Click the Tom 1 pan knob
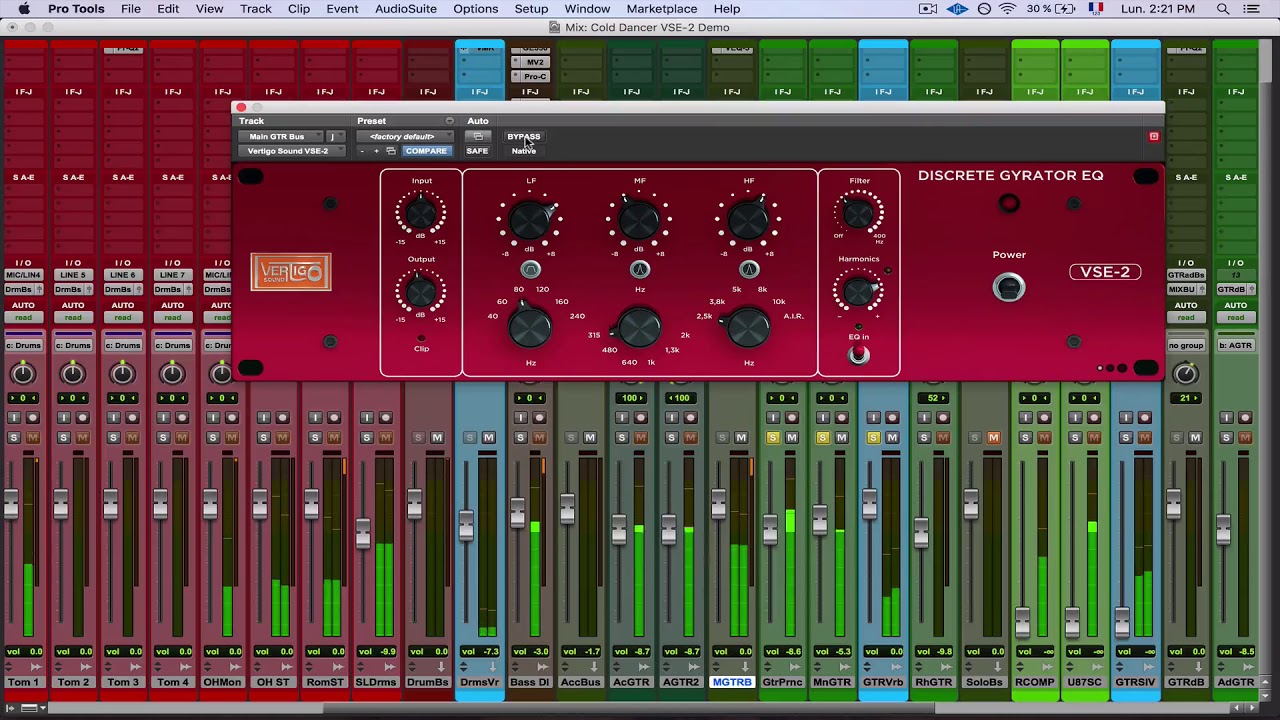 (22, 374)
